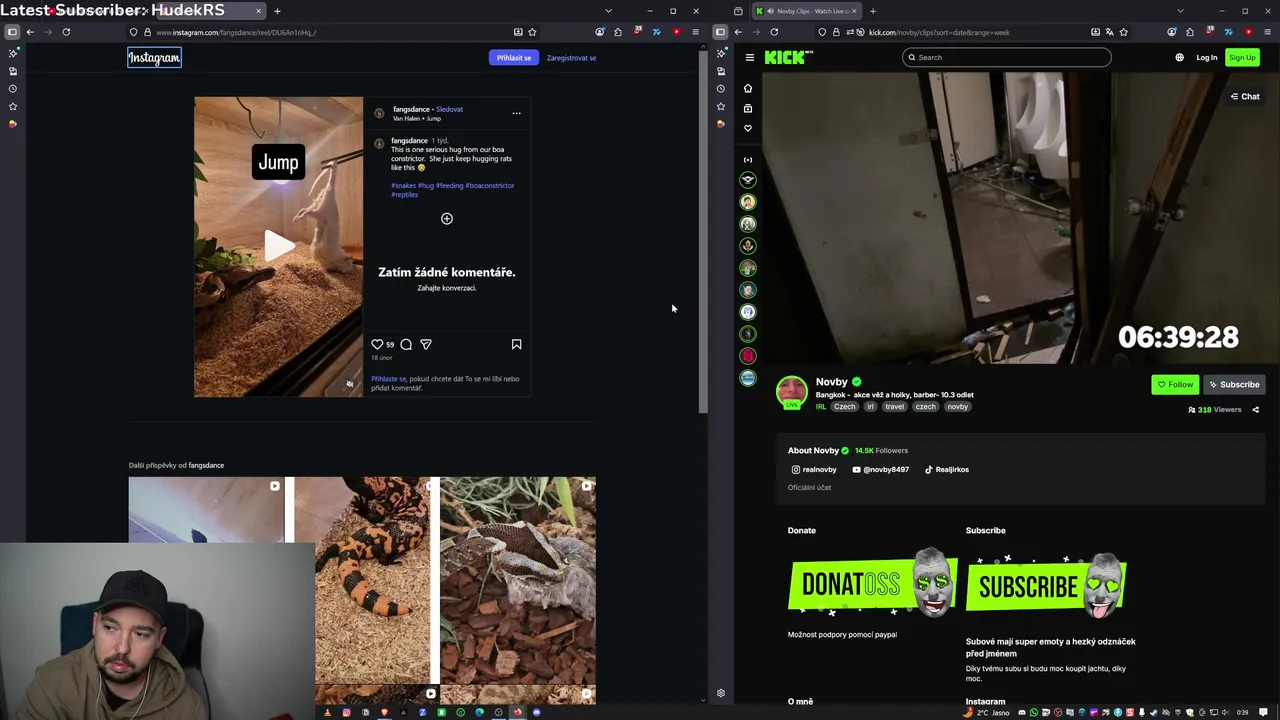The image size is (1280, 720).
Task: Bookmark the Kick page with star icon
Action: [x=1123, y=32]
